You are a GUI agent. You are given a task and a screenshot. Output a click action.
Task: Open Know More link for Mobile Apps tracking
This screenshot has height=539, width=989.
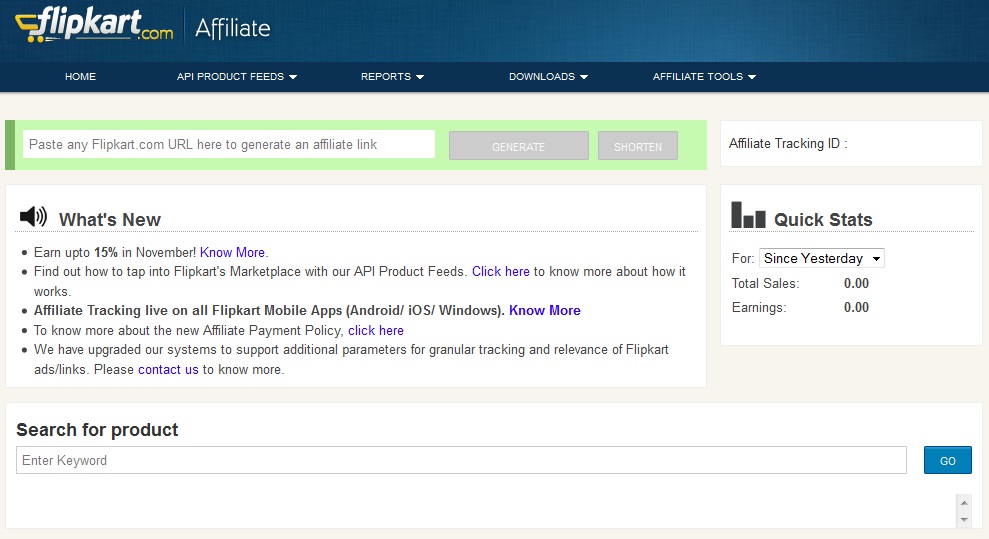tap(545, 310)
